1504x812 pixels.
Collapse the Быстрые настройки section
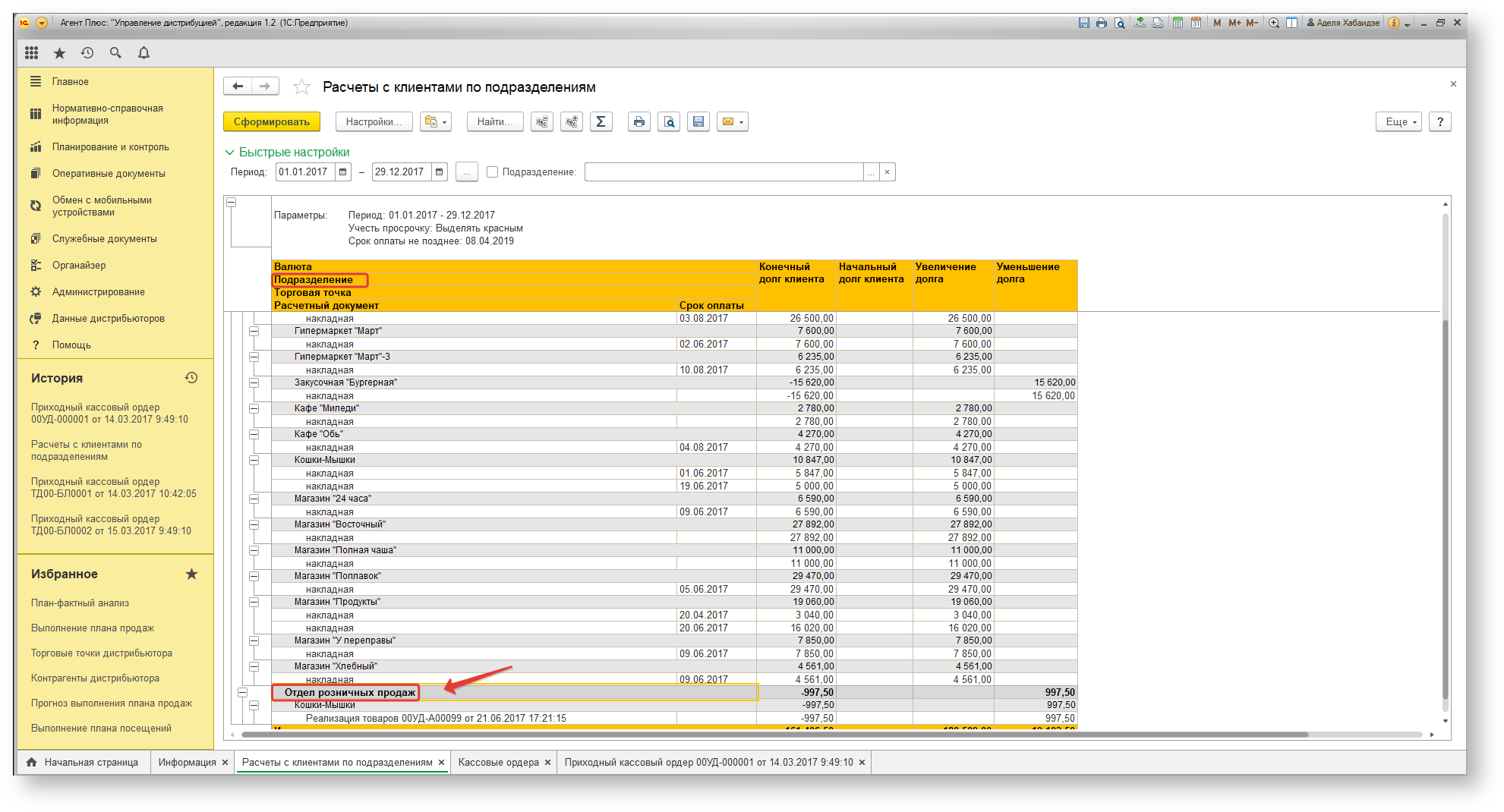pos(229,153)
